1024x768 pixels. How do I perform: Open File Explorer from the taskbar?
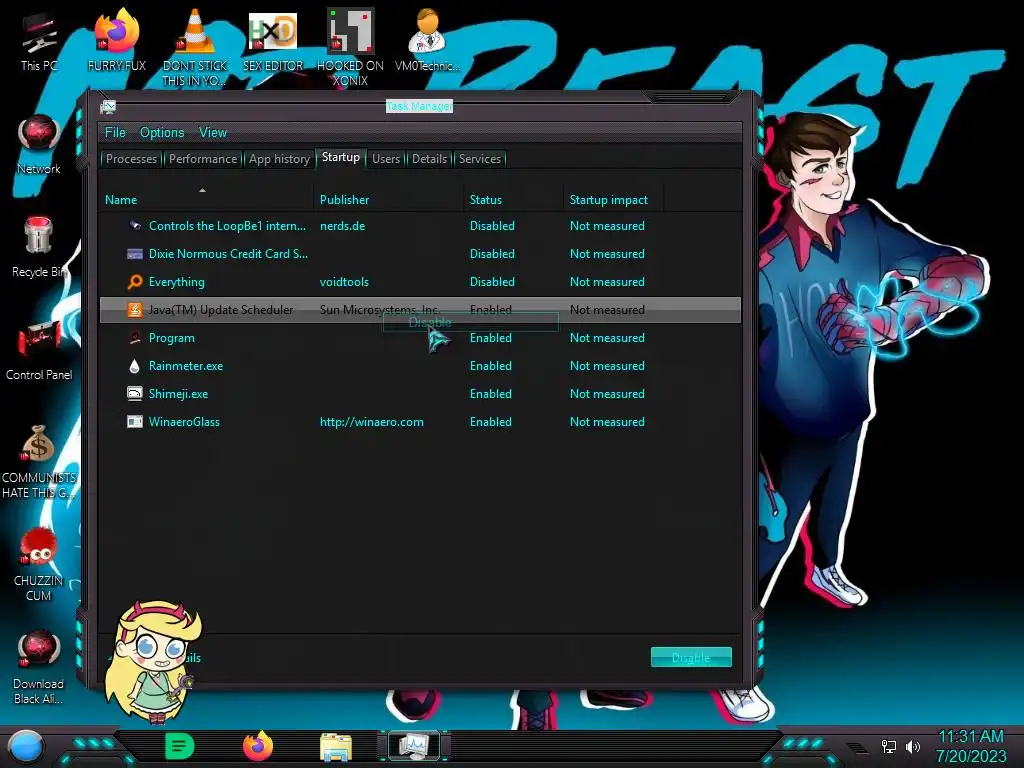(x=336, y=747)
